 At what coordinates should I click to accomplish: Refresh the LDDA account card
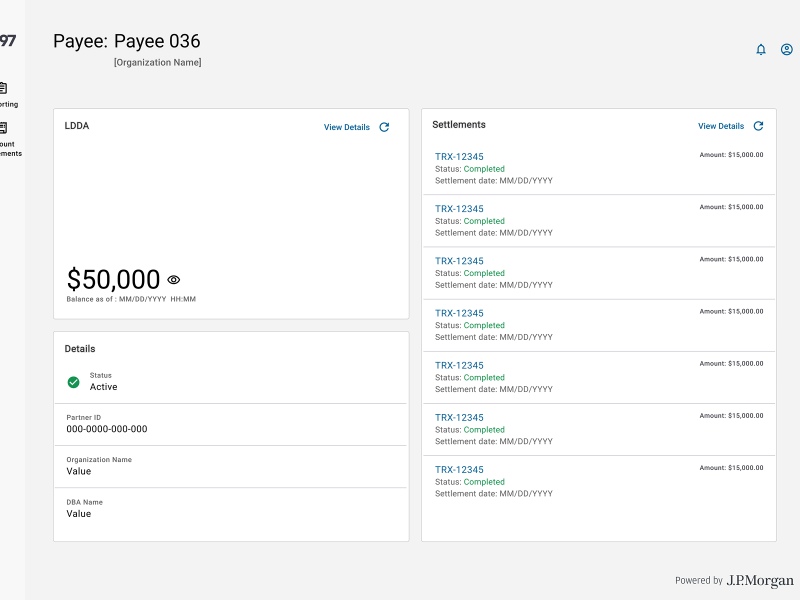click(x=386, y=127)
